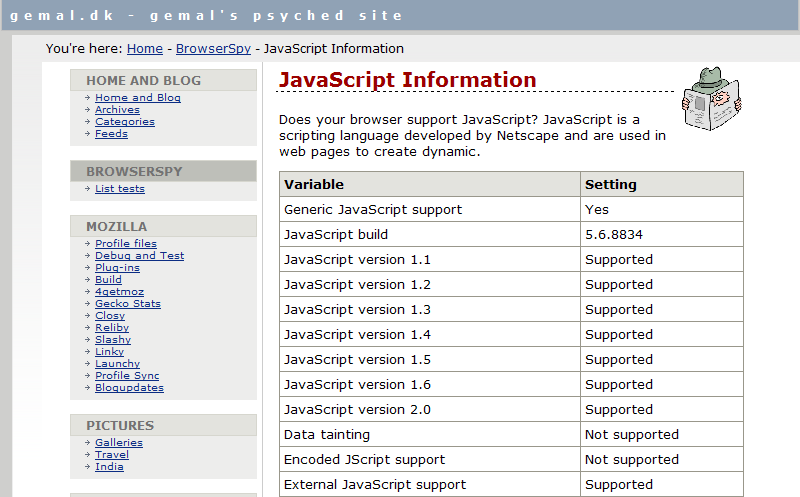The height and width of the screenshot is (497, 800).
Task: Open the Build link
Action: click(x=108, y=280)
